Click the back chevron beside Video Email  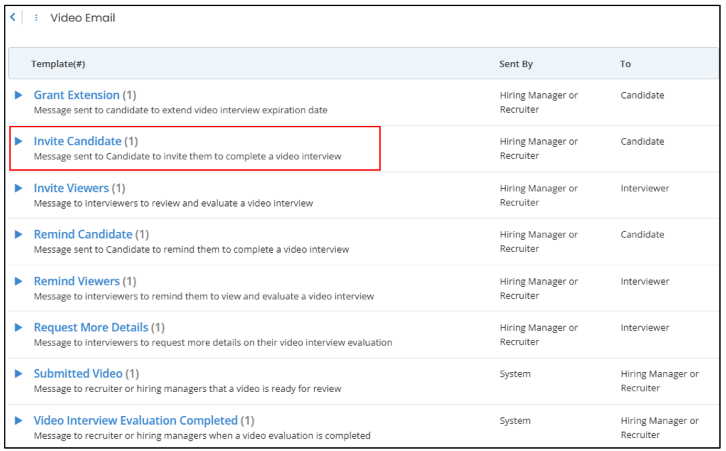coord(13,18)
